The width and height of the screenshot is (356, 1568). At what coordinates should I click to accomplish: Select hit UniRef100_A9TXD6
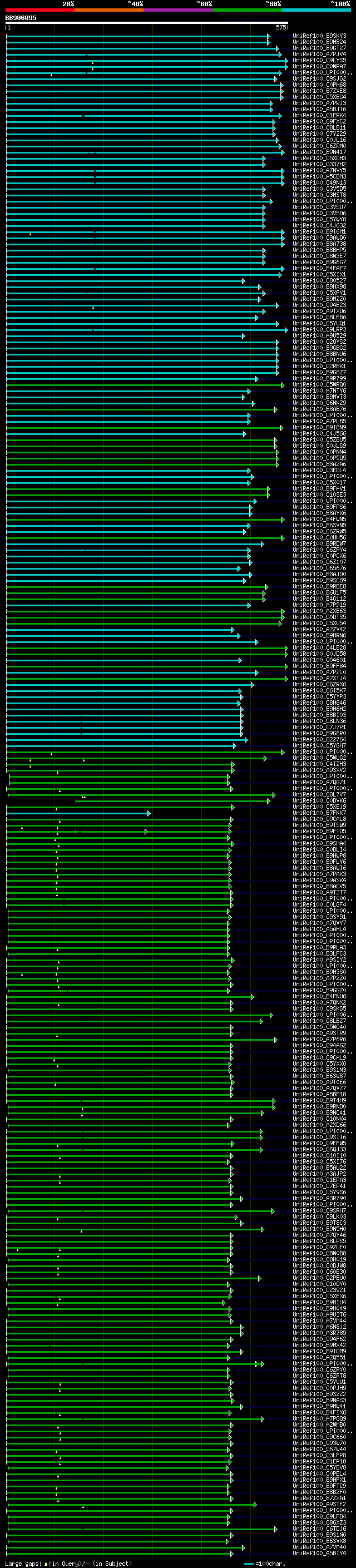(x=319, y=311)
